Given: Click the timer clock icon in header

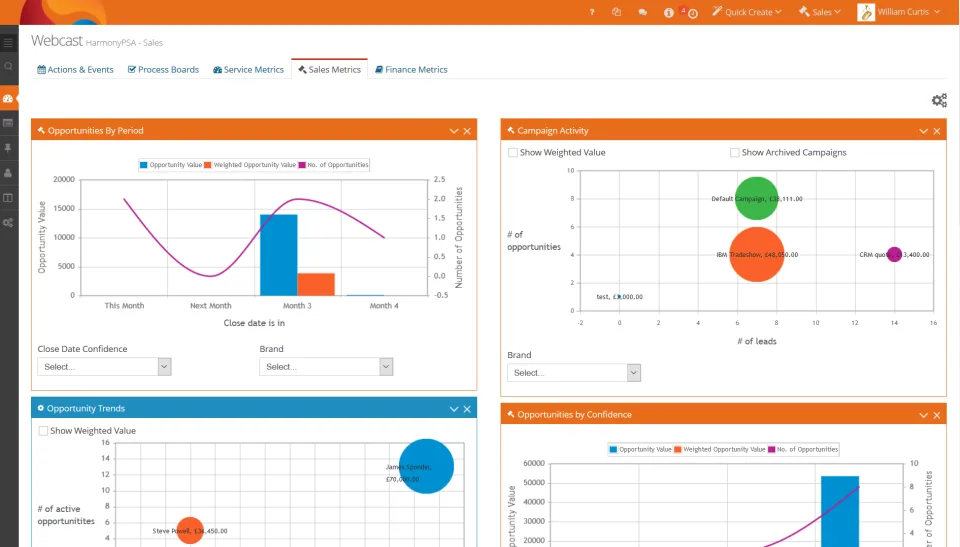Looking at the screenshot, I should tap(692, 13).
